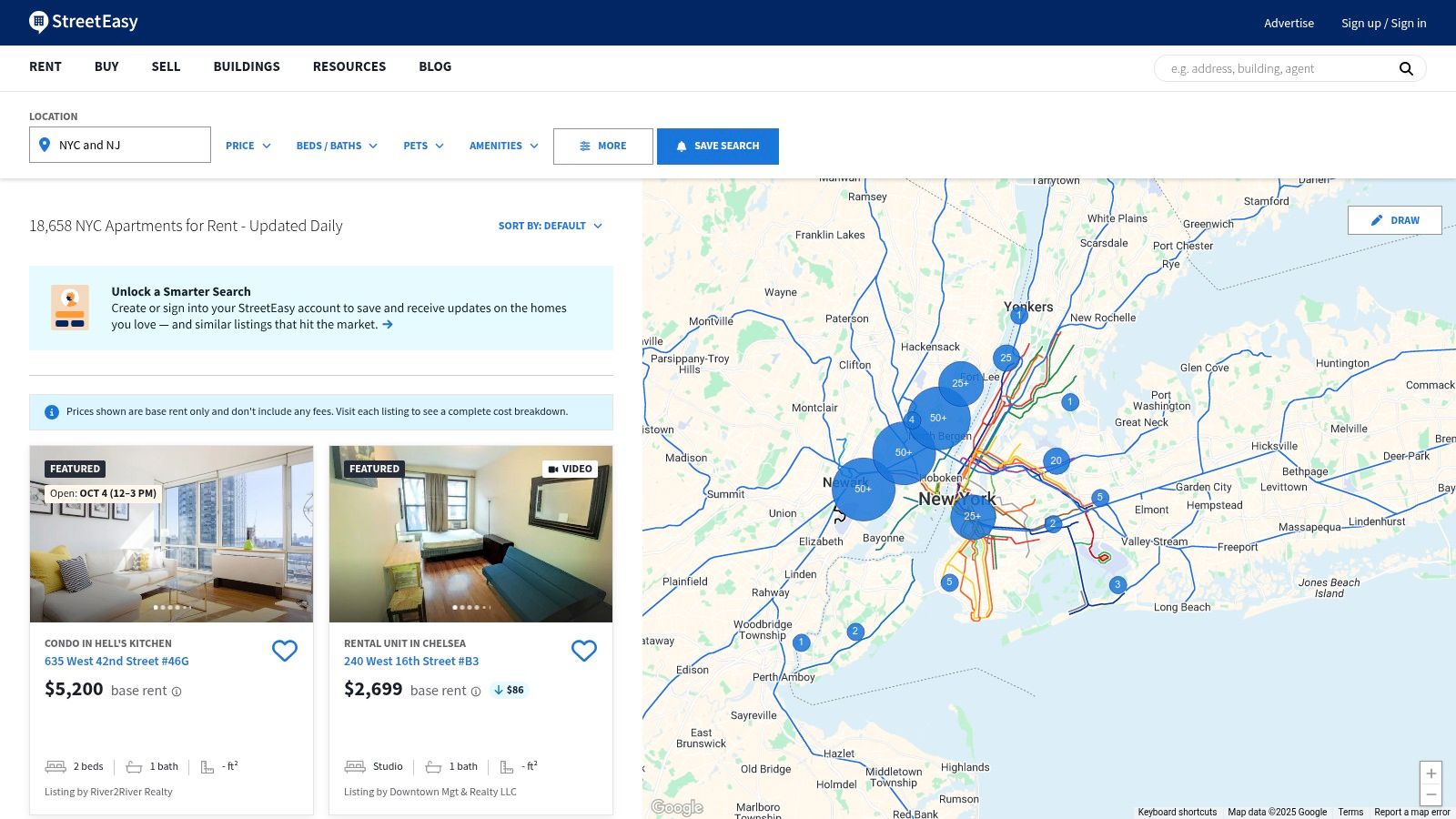Favorite the 240 West 16th Street listing
1456x819 pixels.
[x=583, y=651]
